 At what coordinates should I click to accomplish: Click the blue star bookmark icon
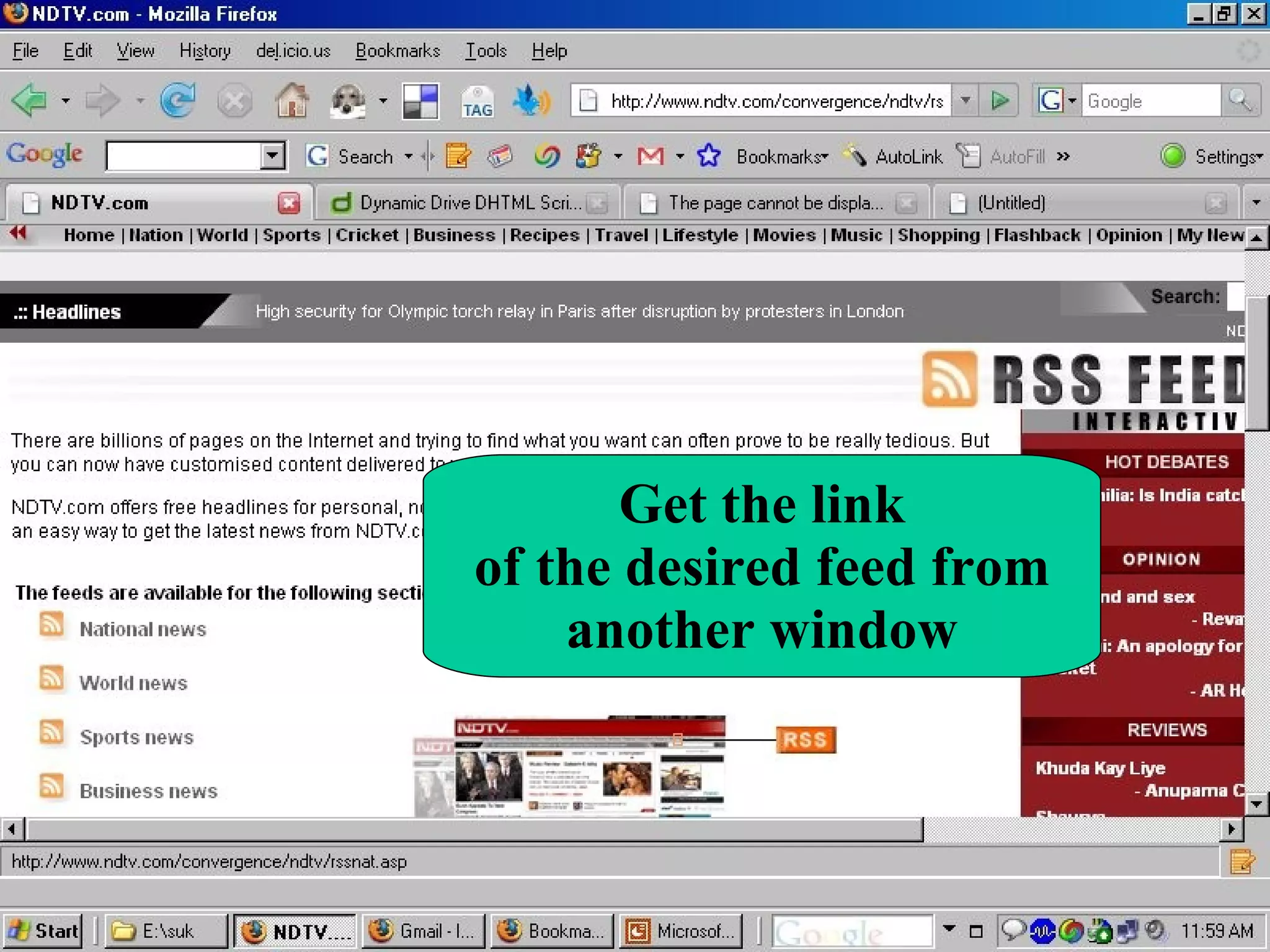(708, 156)
